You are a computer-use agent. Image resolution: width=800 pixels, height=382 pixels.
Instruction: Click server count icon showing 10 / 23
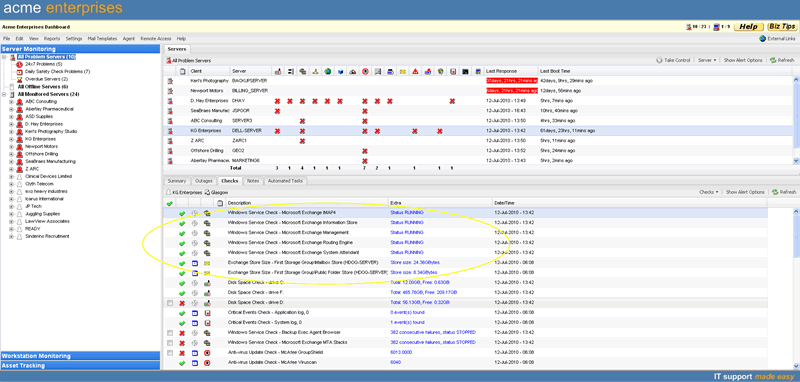(690, 27)
